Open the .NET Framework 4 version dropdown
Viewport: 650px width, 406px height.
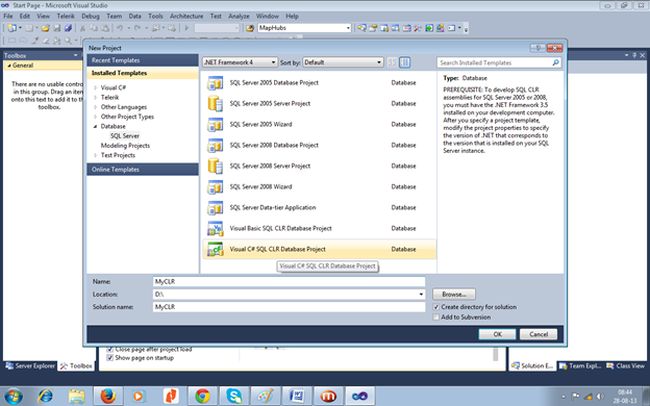click(x=273, y=62)
